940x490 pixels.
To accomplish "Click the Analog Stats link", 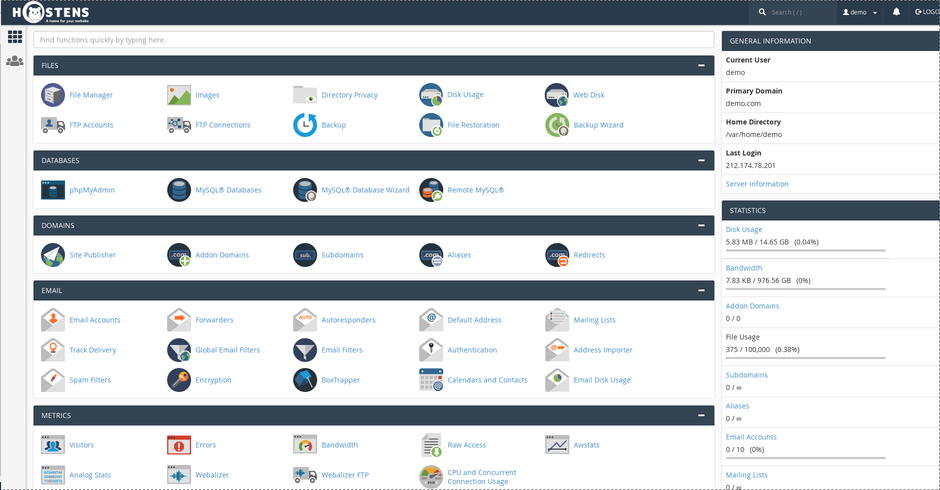I will tap(90, 475).
